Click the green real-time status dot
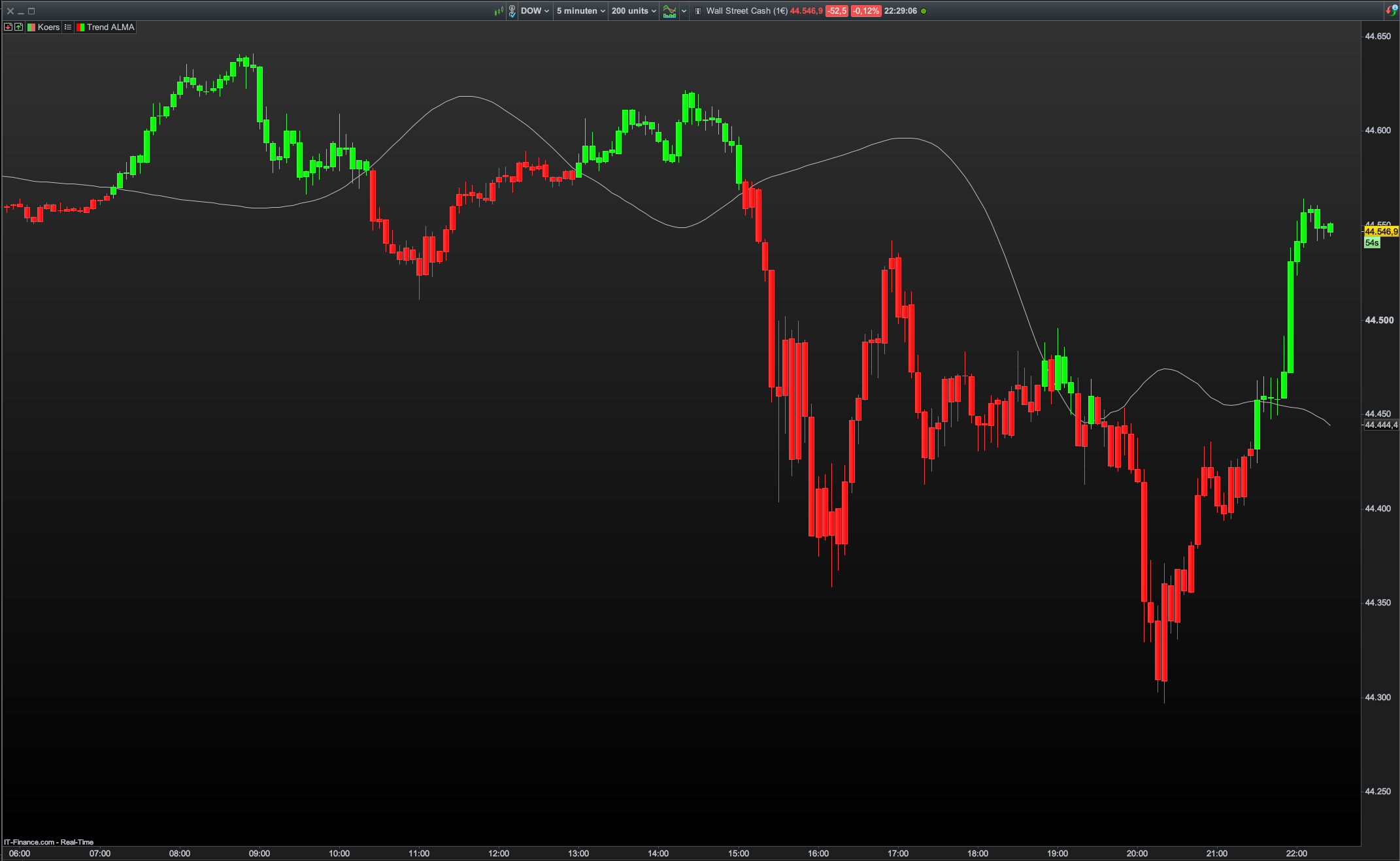Viewport: 1400px width, 861px height. pyautogui.click(x=924, y=11)
